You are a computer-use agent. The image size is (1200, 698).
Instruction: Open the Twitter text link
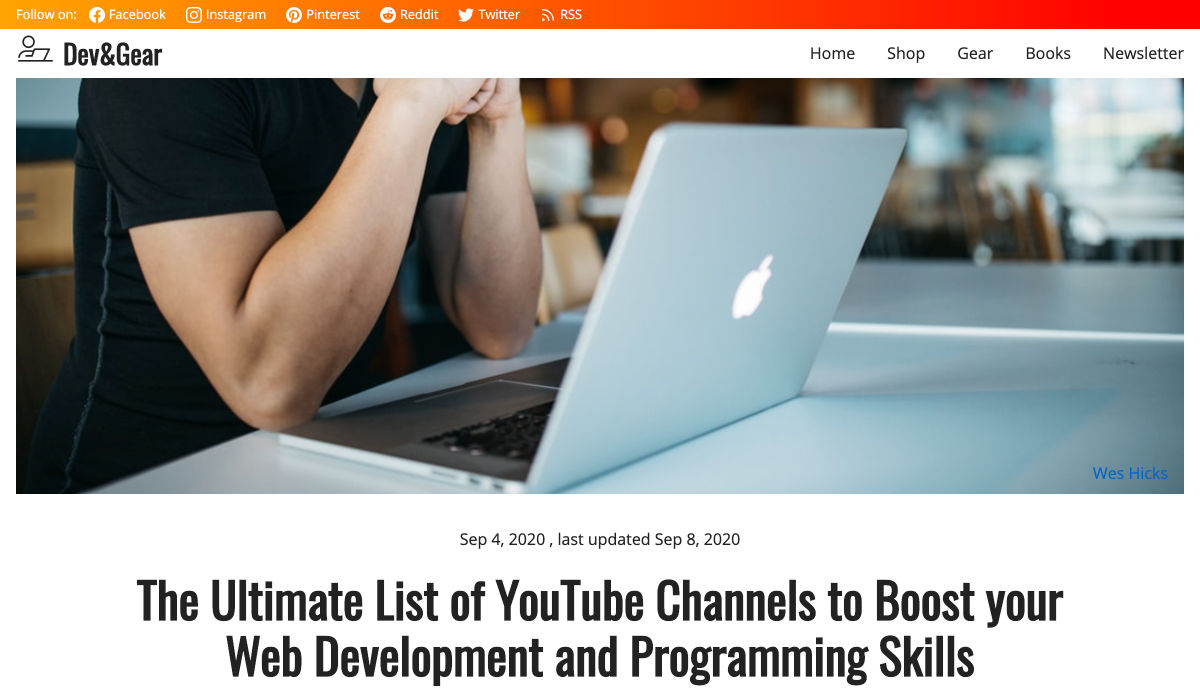(499, 15)
